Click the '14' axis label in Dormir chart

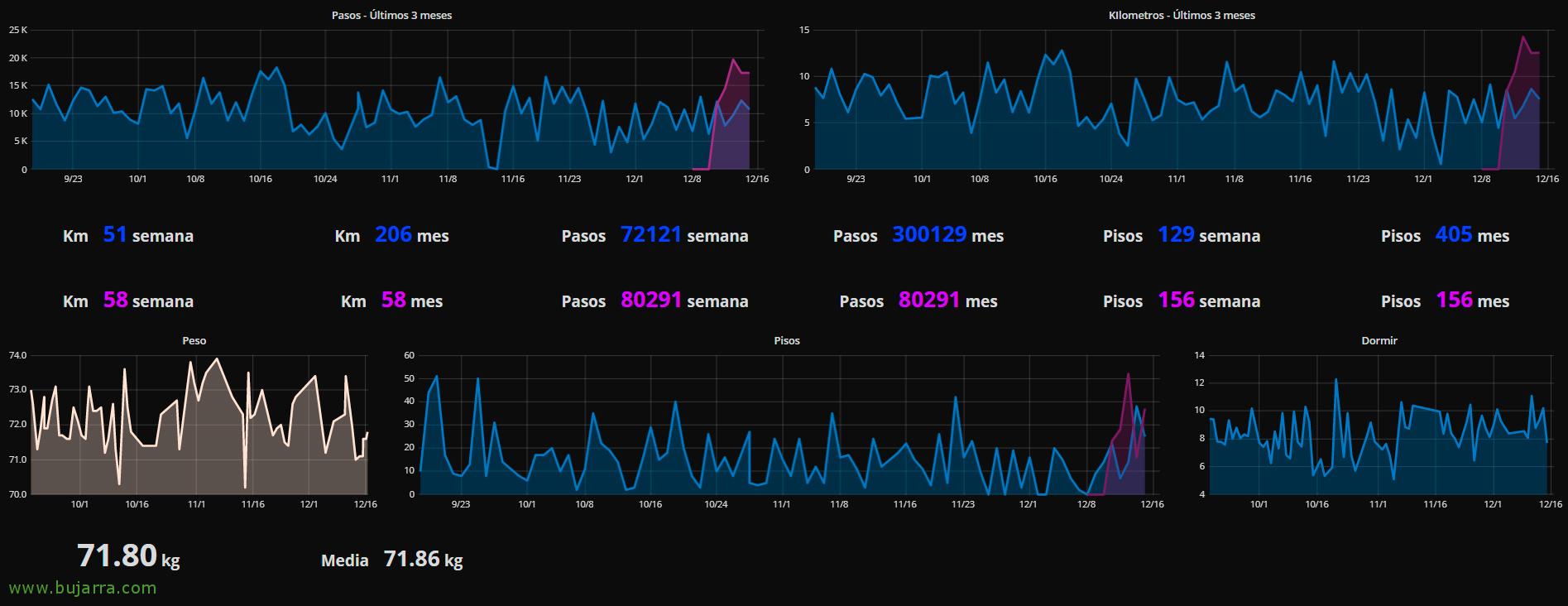click(x=1200, y=355)
